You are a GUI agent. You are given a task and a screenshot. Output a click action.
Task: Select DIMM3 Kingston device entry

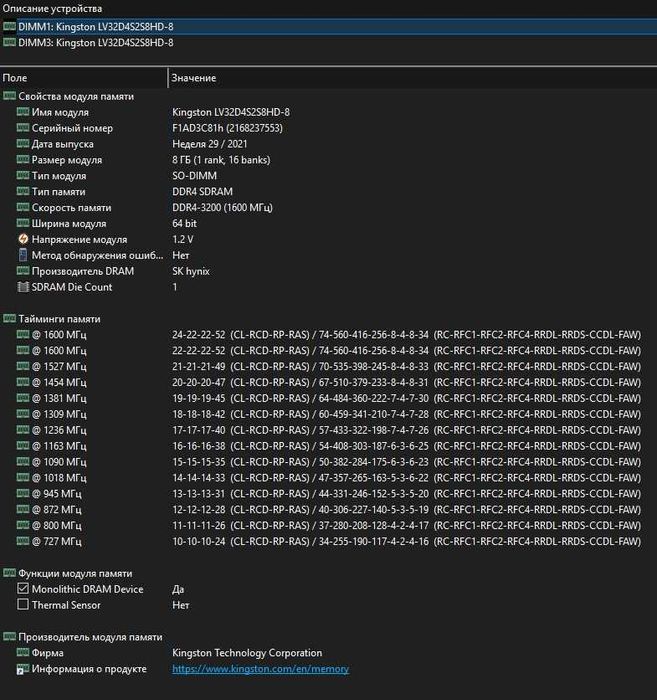pos(96,43)
